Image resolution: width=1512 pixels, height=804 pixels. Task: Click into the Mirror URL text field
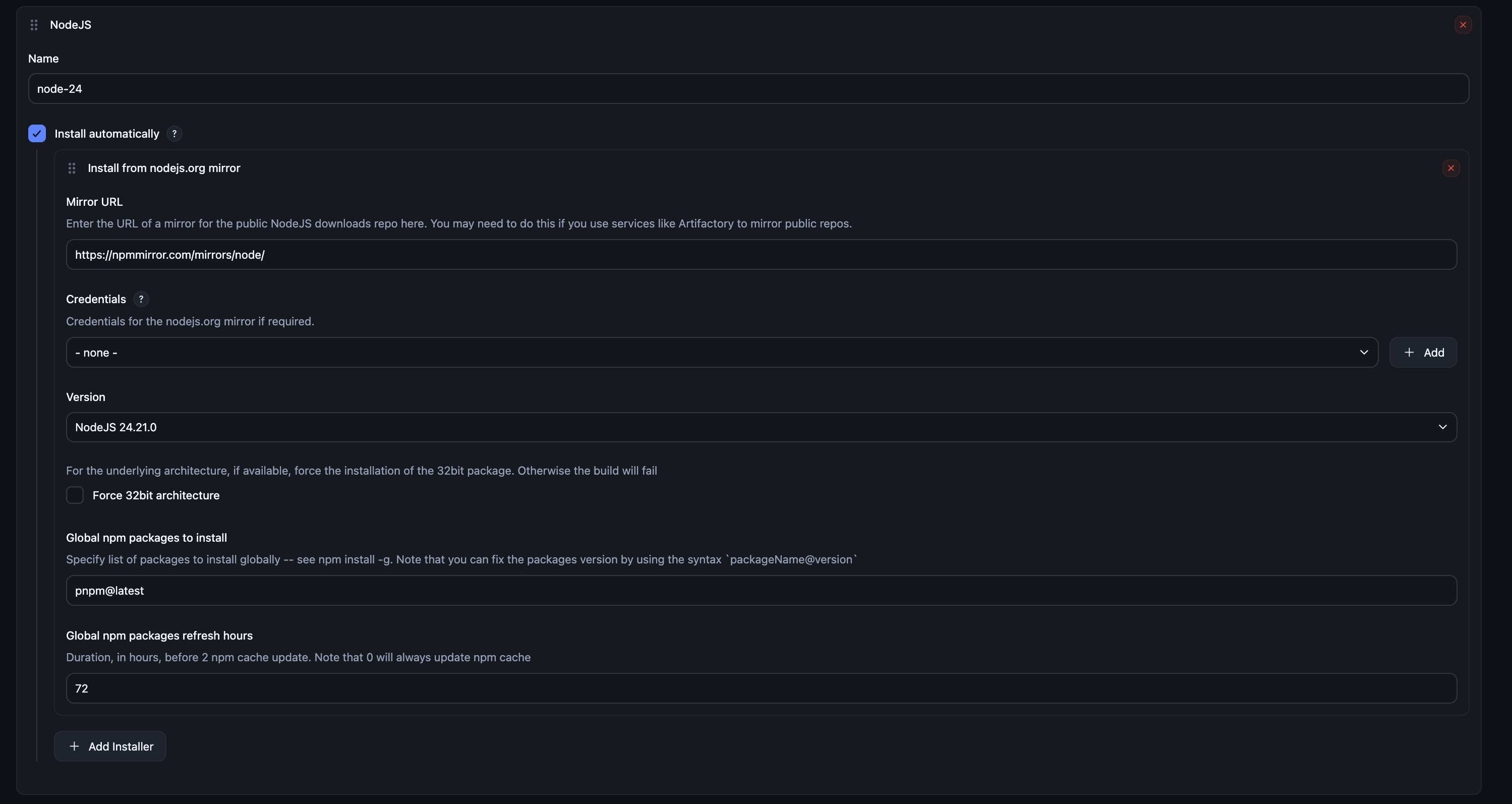(x=761, y=255)
